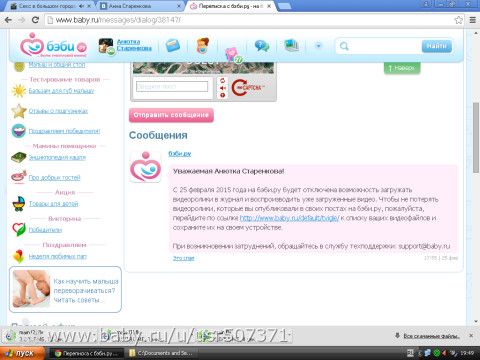480x360 pixels.
Task: Click the captcha text input field
Action: 172,87
